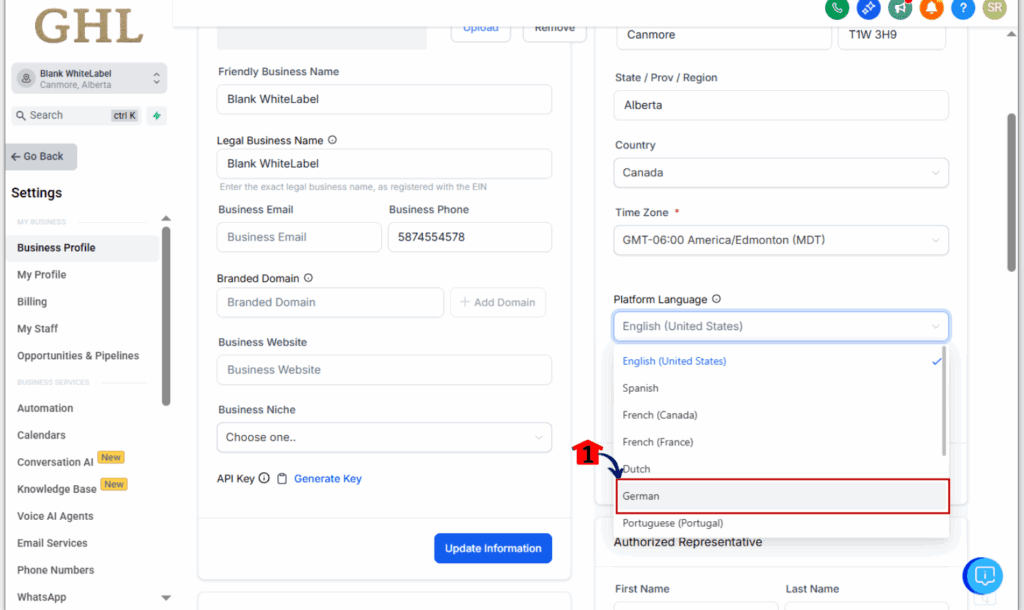Screen dimensions: 1024x610
Task: Click the Go Back button
Action: 41,157
